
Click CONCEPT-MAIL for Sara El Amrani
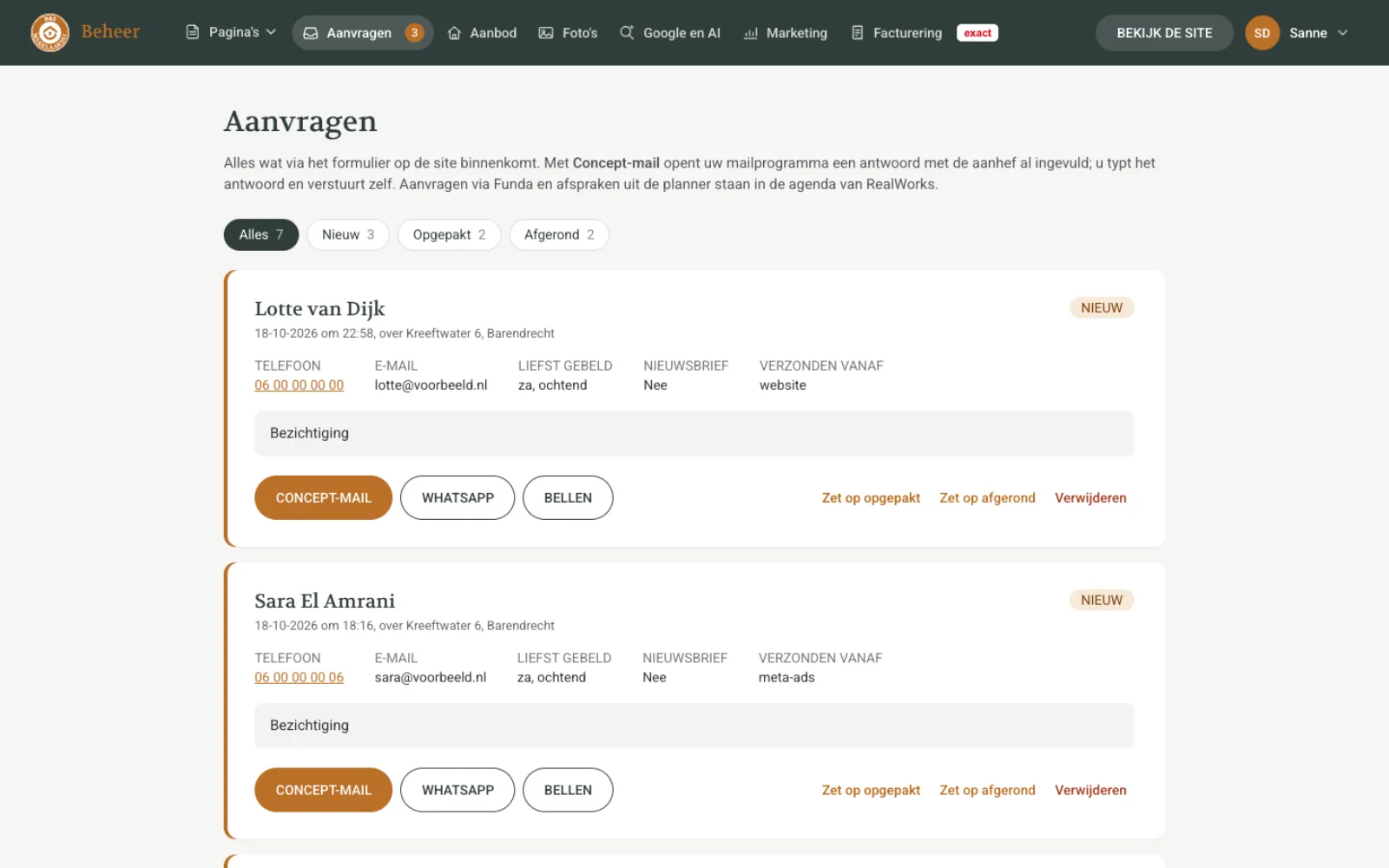323,790
